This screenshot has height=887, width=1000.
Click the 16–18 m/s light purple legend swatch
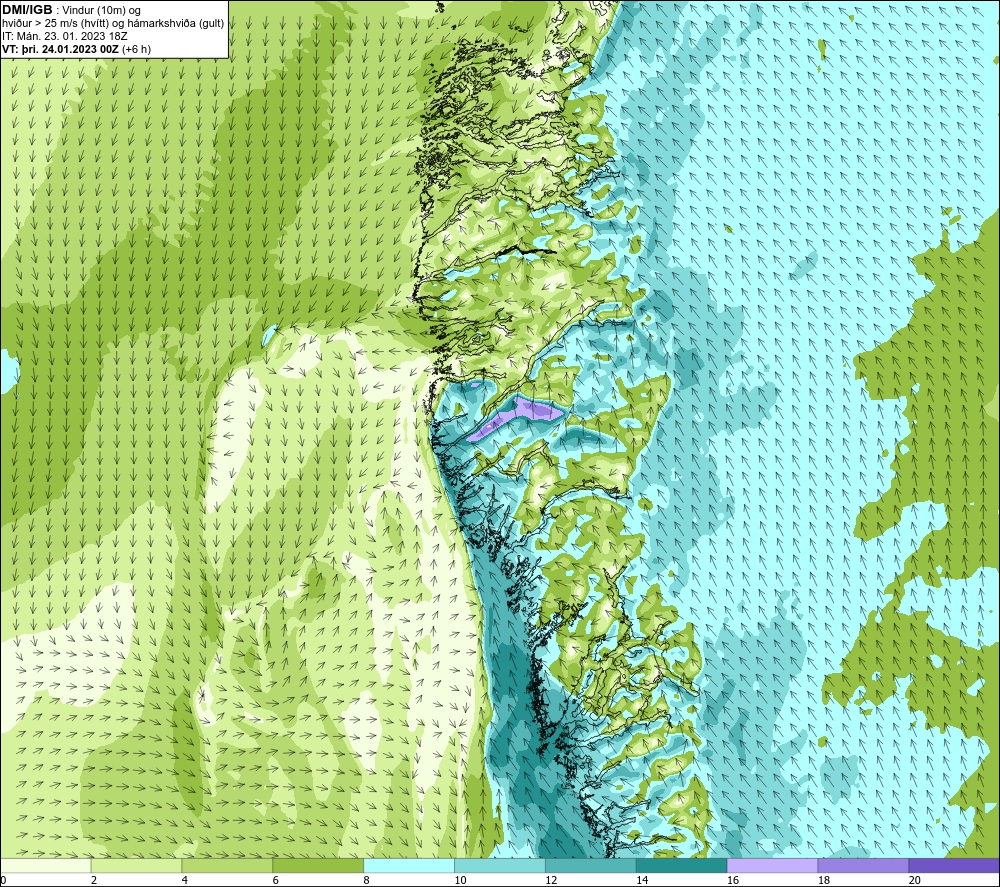pos(772,865)
